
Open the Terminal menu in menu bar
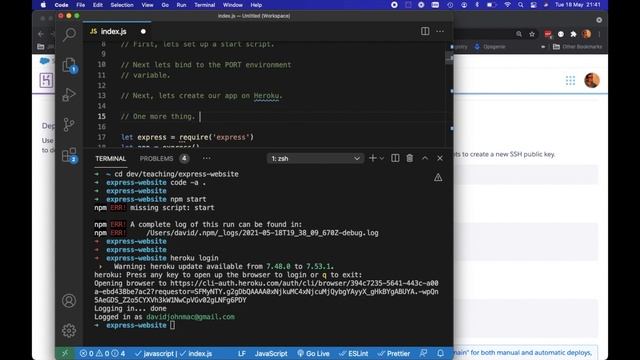point(204,5)
